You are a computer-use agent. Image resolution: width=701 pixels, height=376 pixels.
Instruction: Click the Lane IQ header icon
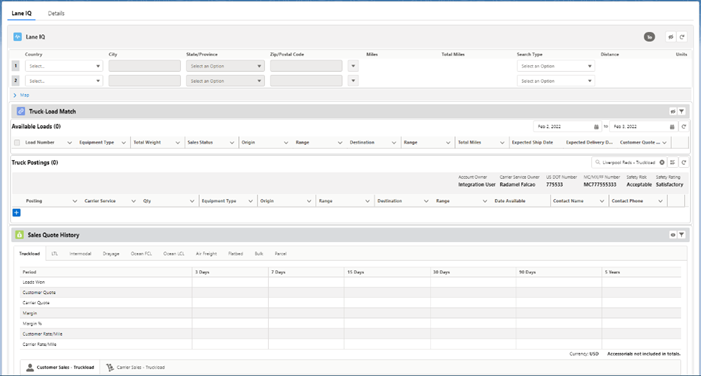(x=17, y=37)
